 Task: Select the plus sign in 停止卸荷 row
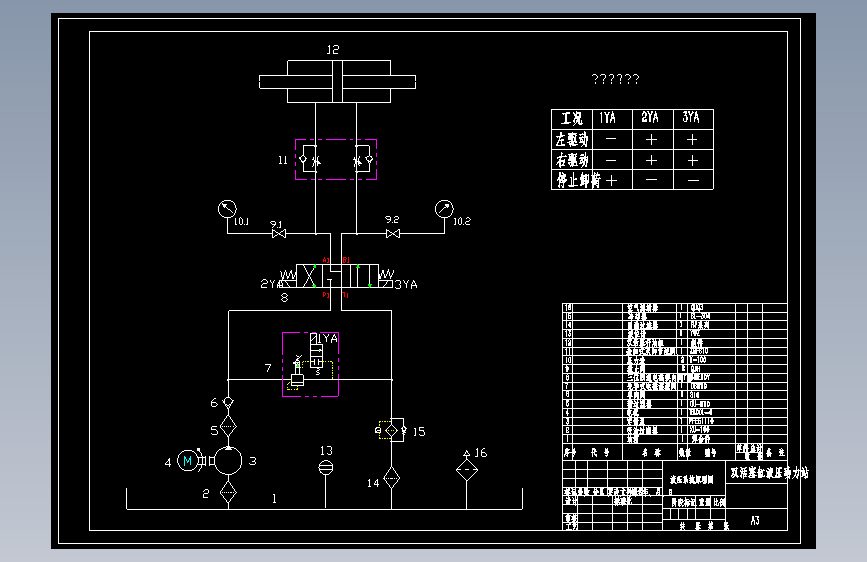pyautogui.click(x=612, y=180)
